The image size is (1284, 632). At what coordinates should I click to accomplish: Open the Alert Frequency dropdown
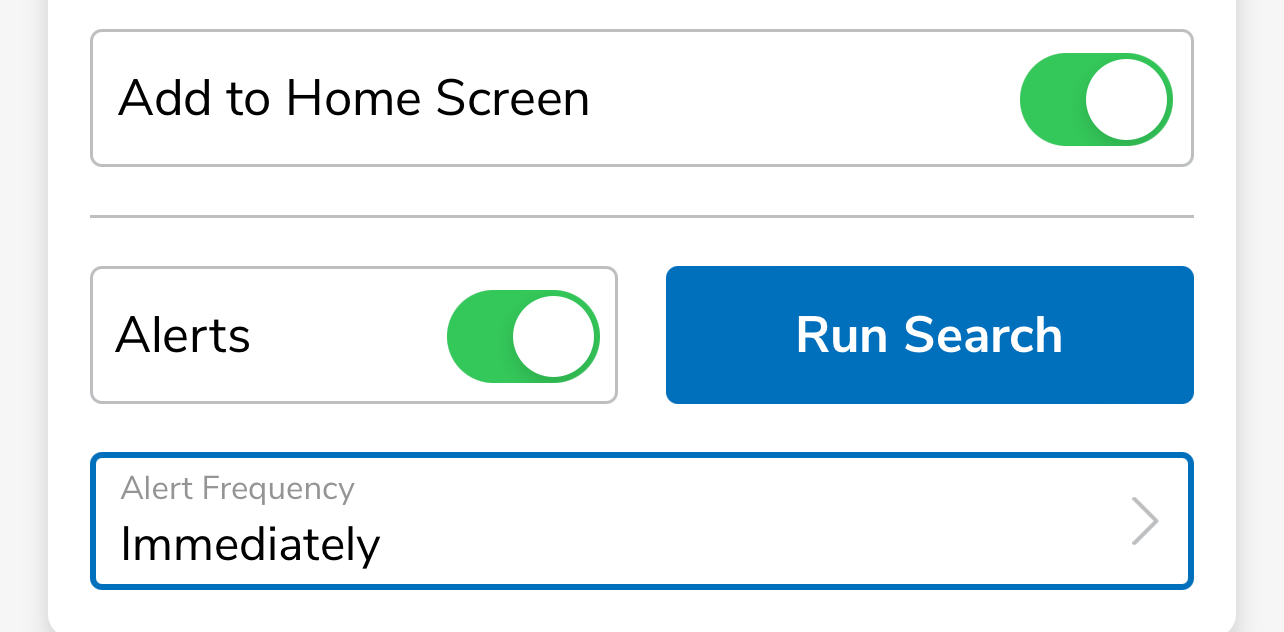pyautogui.click(x=642, y=521)
